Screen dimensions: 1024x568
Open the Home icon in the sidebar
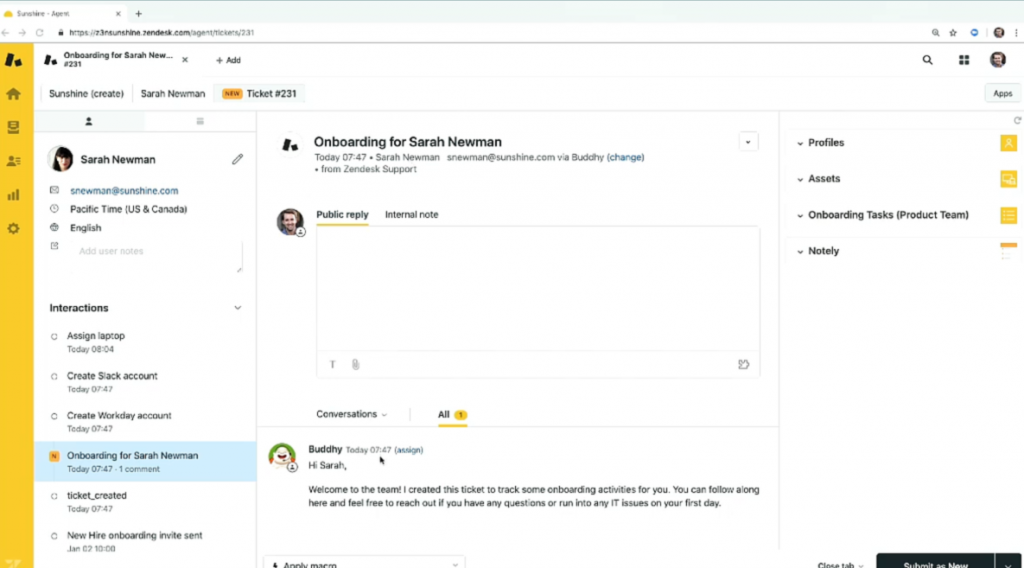click(x=13, y=94)
